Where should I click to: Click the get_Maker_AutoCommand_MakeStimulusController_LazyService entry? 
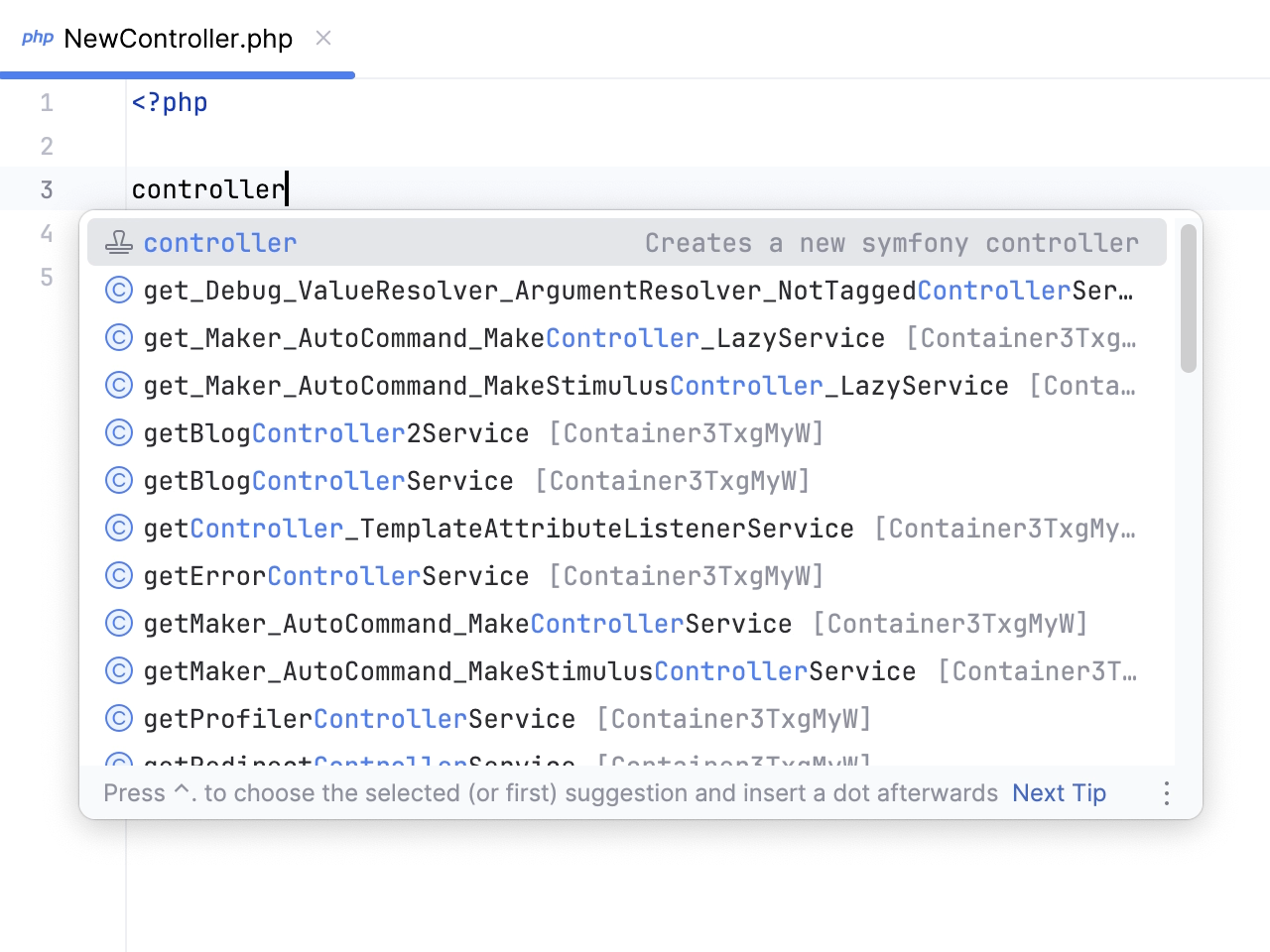click(575, 385)
